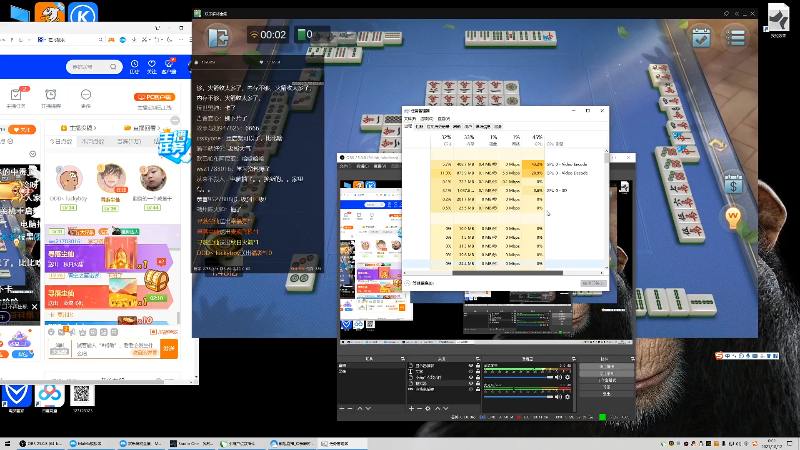
Task: Click the 结束任务 button in Task Manager
Action: (592, 283)
